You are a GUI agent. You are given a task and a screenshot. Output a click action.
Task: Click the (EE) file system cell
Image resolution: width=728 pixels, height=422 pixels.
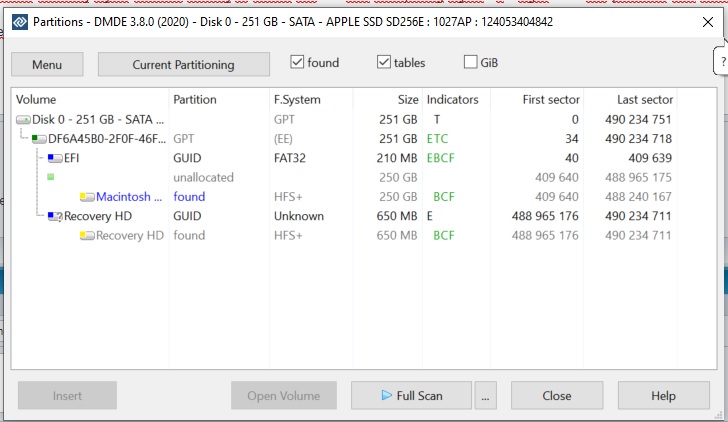click(x=283, y=139)
